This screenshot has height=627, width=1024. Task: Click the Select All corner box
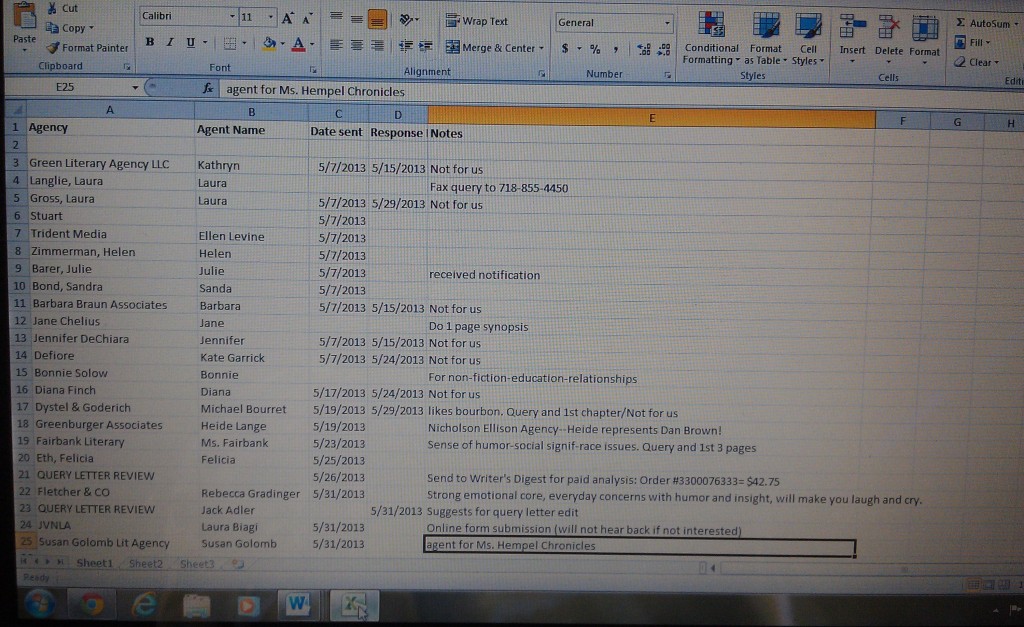(x=17, y=109)
